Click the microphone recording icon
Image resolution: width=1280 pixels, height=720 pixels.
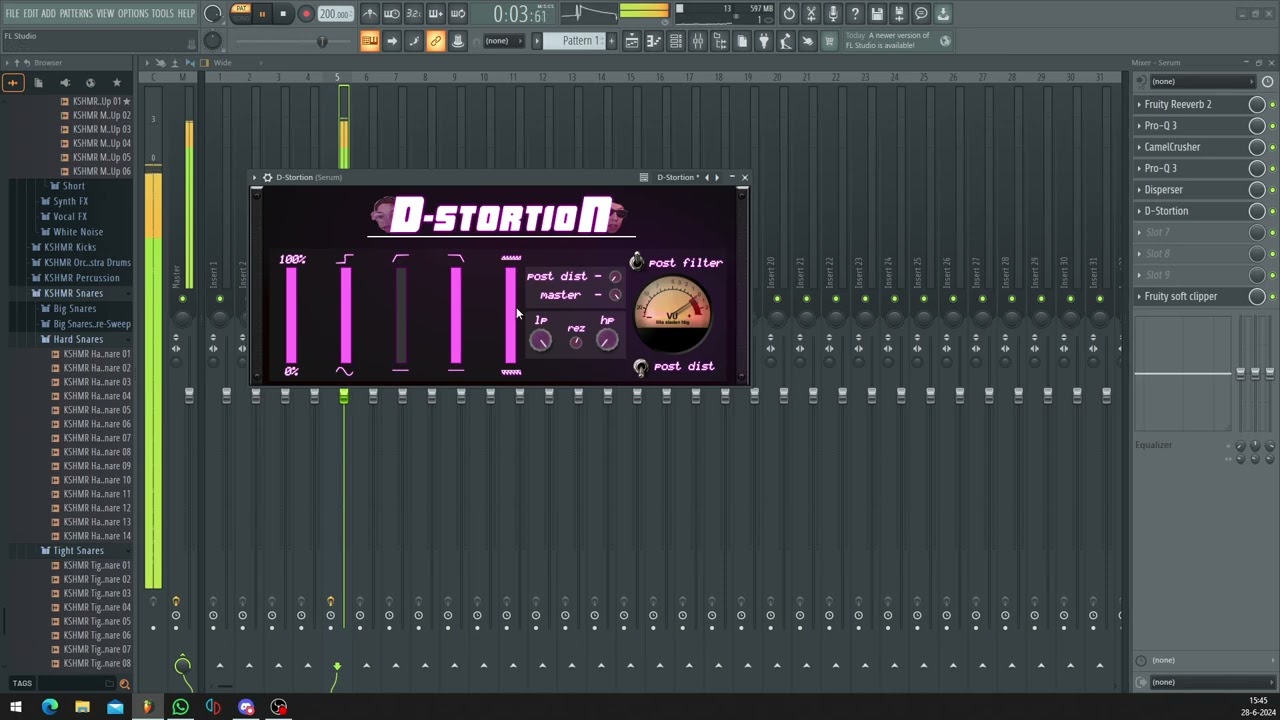[833, 14]
